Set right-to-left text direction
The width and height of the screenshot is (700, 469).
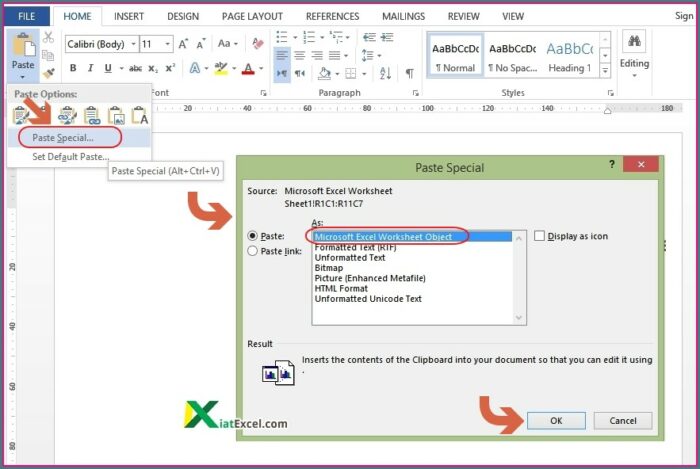pos(300,73)
